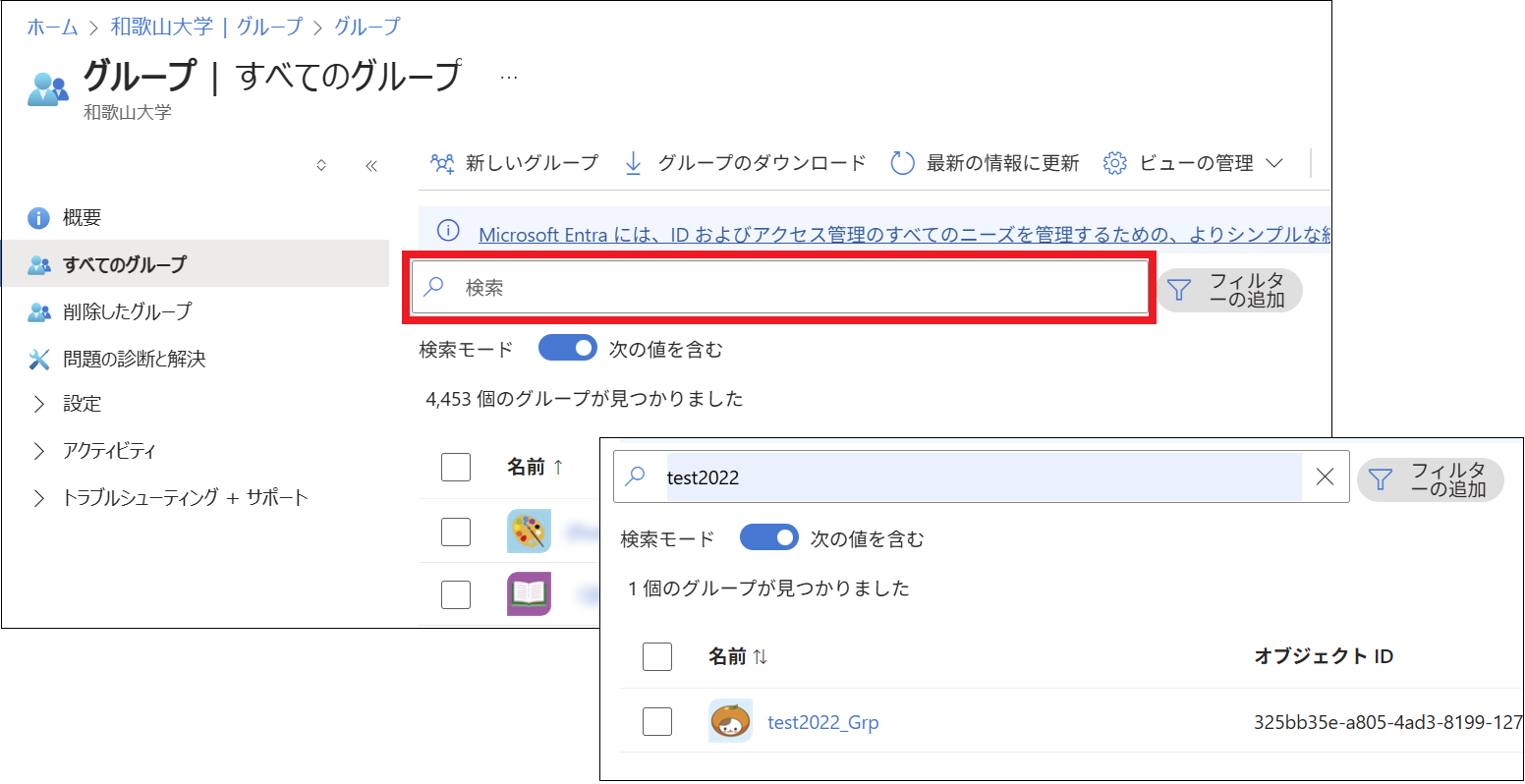Click the グループのダウンロード download icon
This screenshot has height=784, width=1525.
tap(634, 163)
